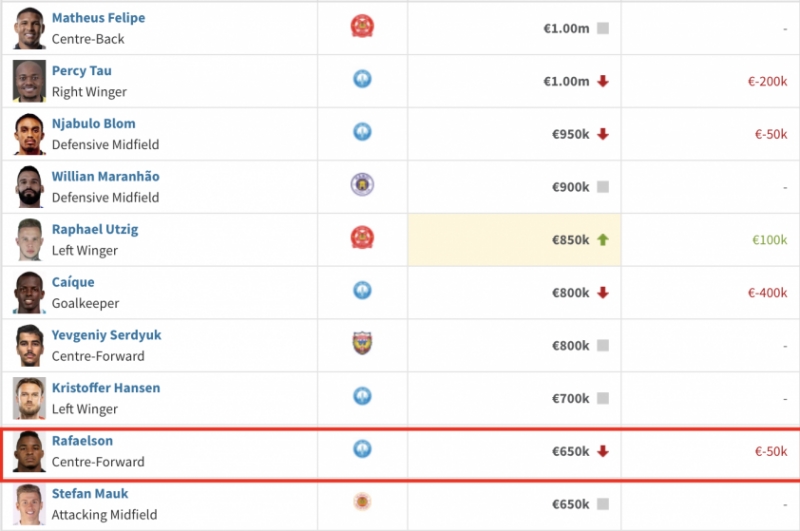Click the Raphael Utzig name link
The width and height of the screenshot is (800, 531).
click(95, 229)
